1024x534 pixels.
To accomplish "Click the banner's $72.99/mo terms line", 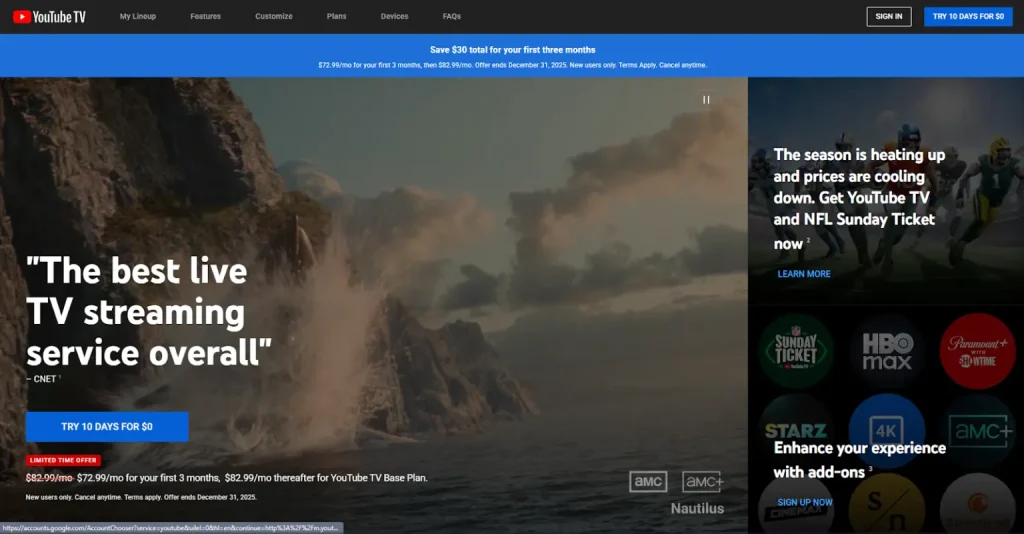I will 513,65.
